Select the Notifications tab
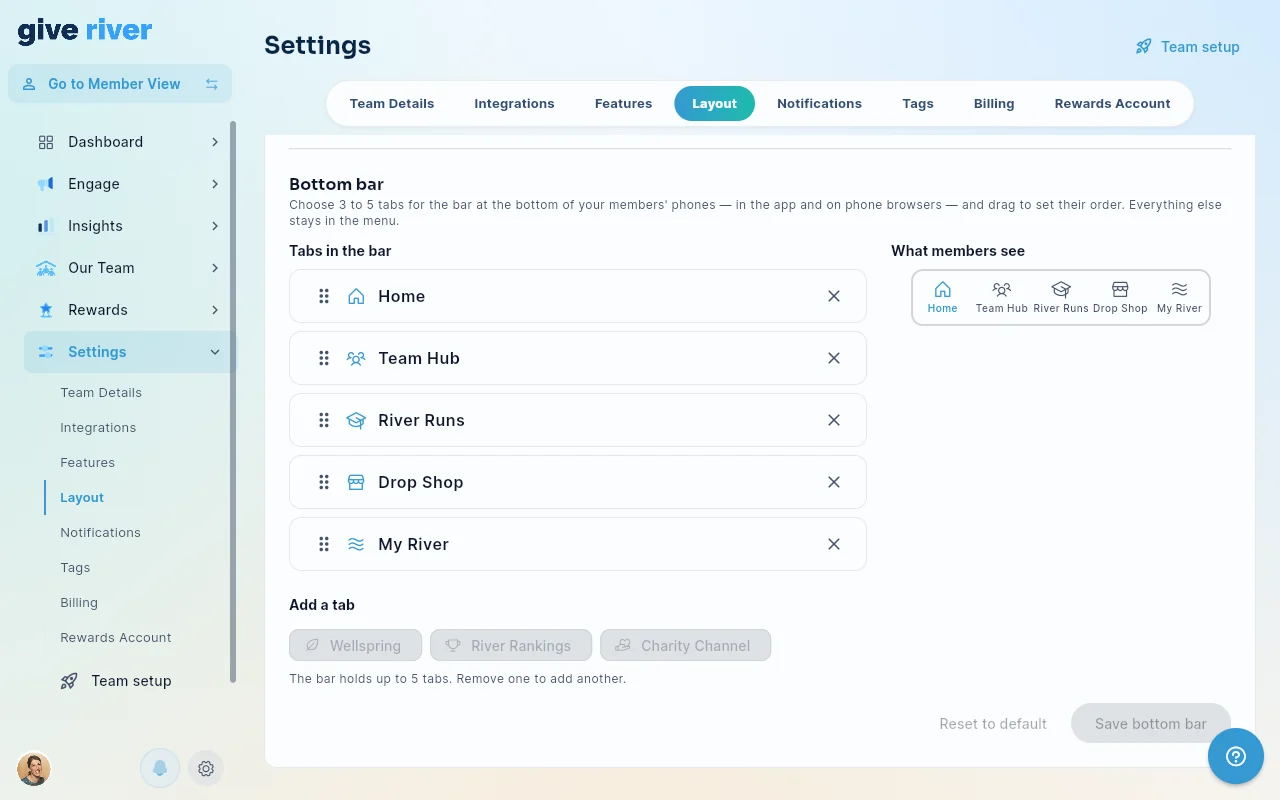 [819, 104]
